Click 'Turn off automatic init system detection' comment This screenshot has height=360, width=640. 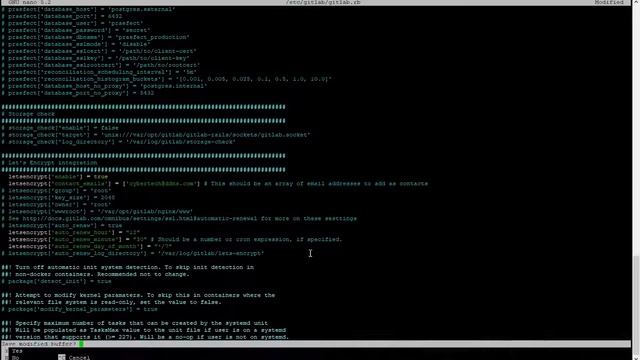(x=127, y=267)
